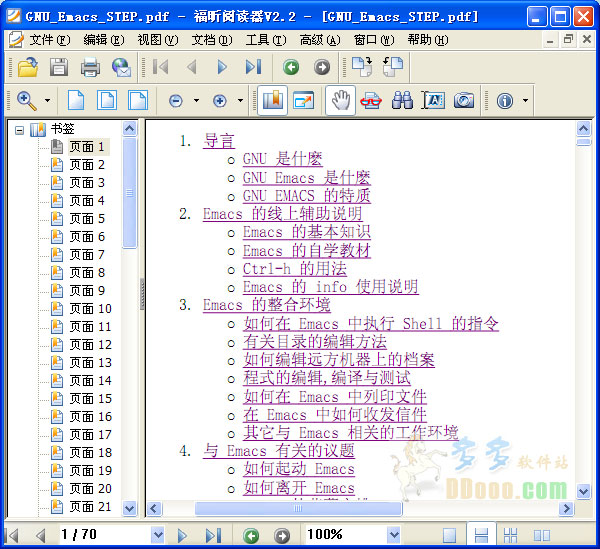Click the Print icon
Viewport: 600px width, 549px height.
(90, 67)
